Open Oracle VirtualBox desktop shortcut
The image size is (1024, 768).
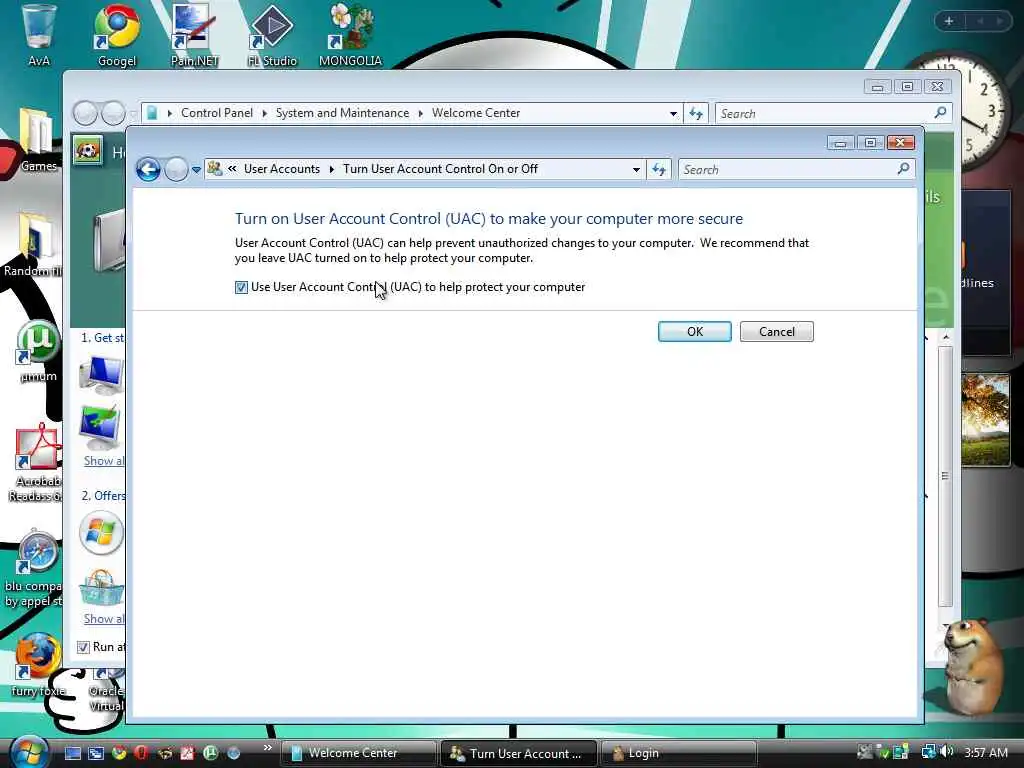(106, 692)
